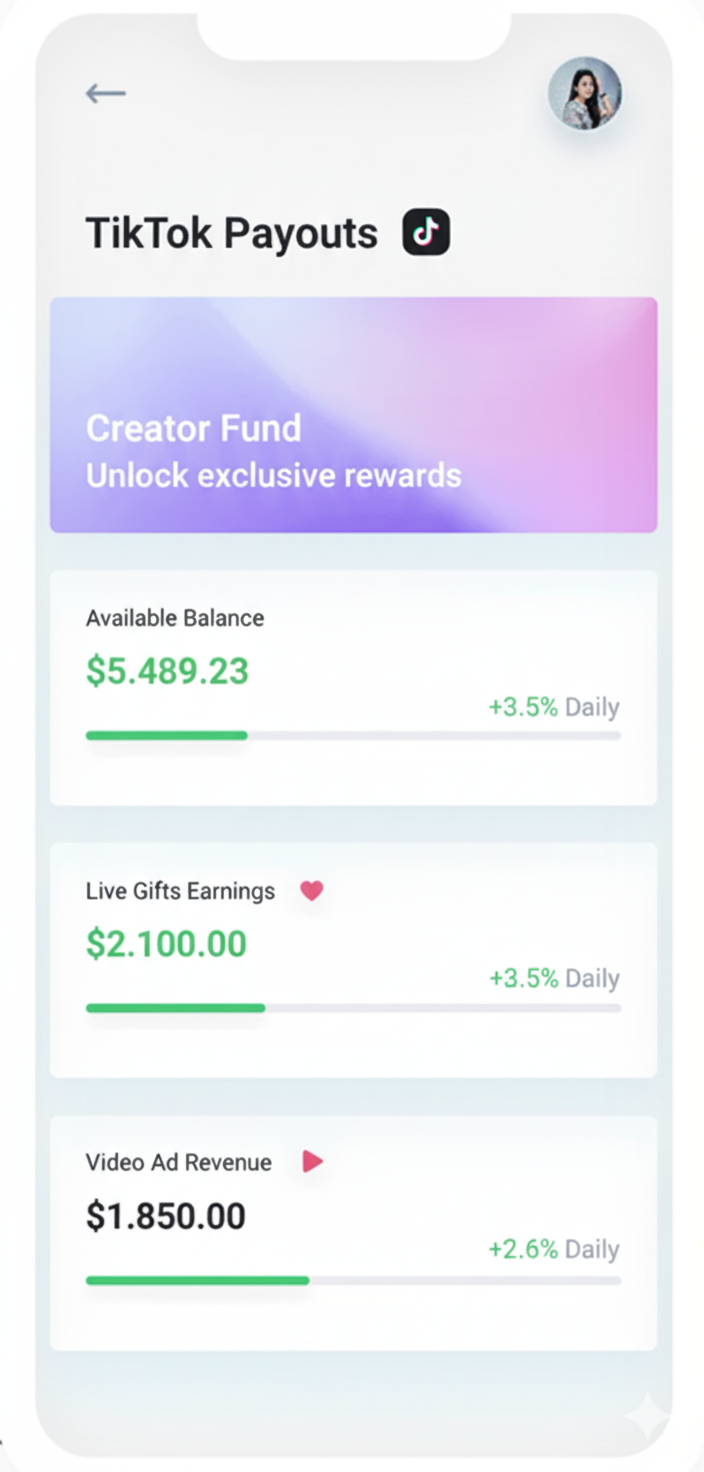Click the Live Gifts Earnings progress bar

pos(352,1008)
